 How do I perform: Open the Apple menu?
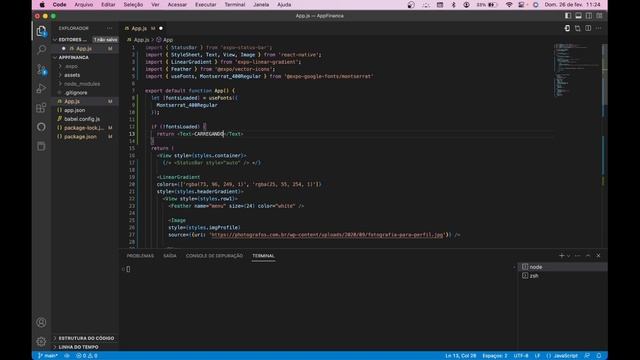(x=42, y=5)
